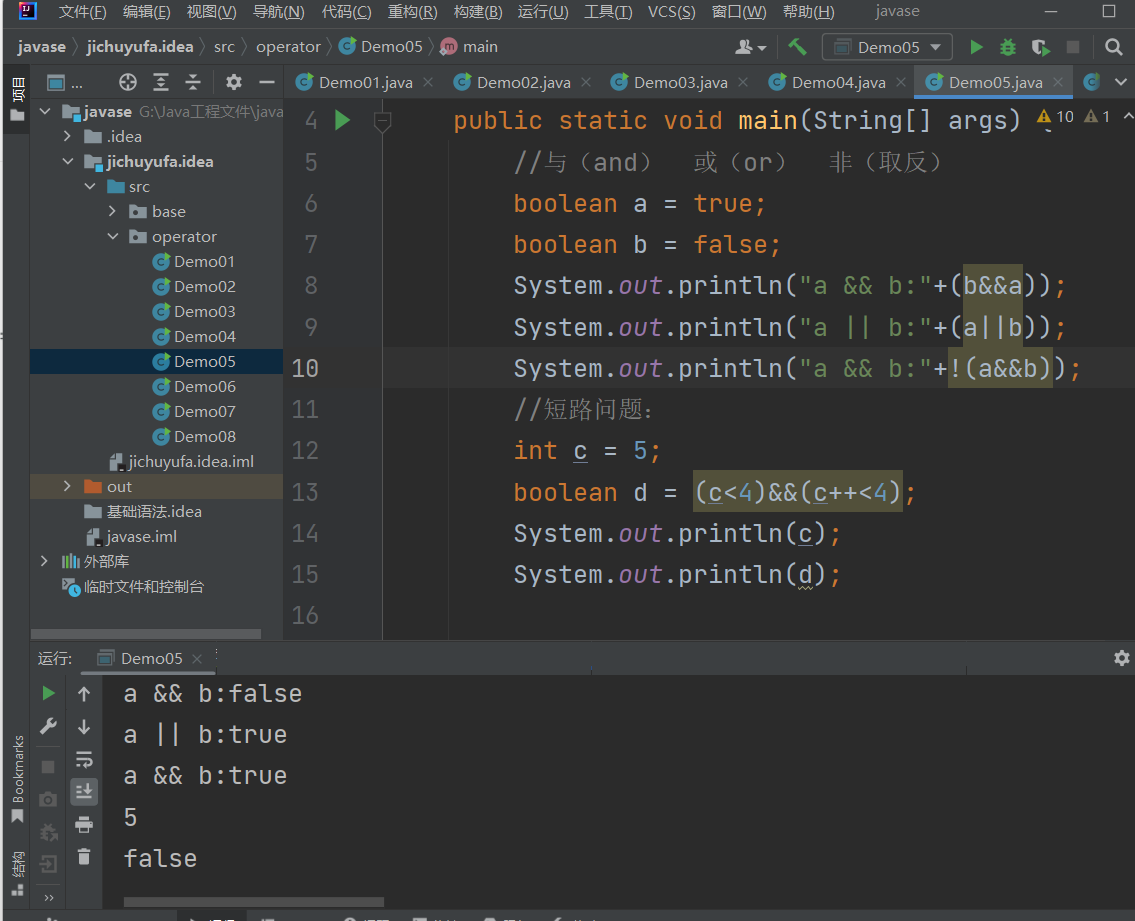Click the Build Project hammer icon

tap(797, 47)
